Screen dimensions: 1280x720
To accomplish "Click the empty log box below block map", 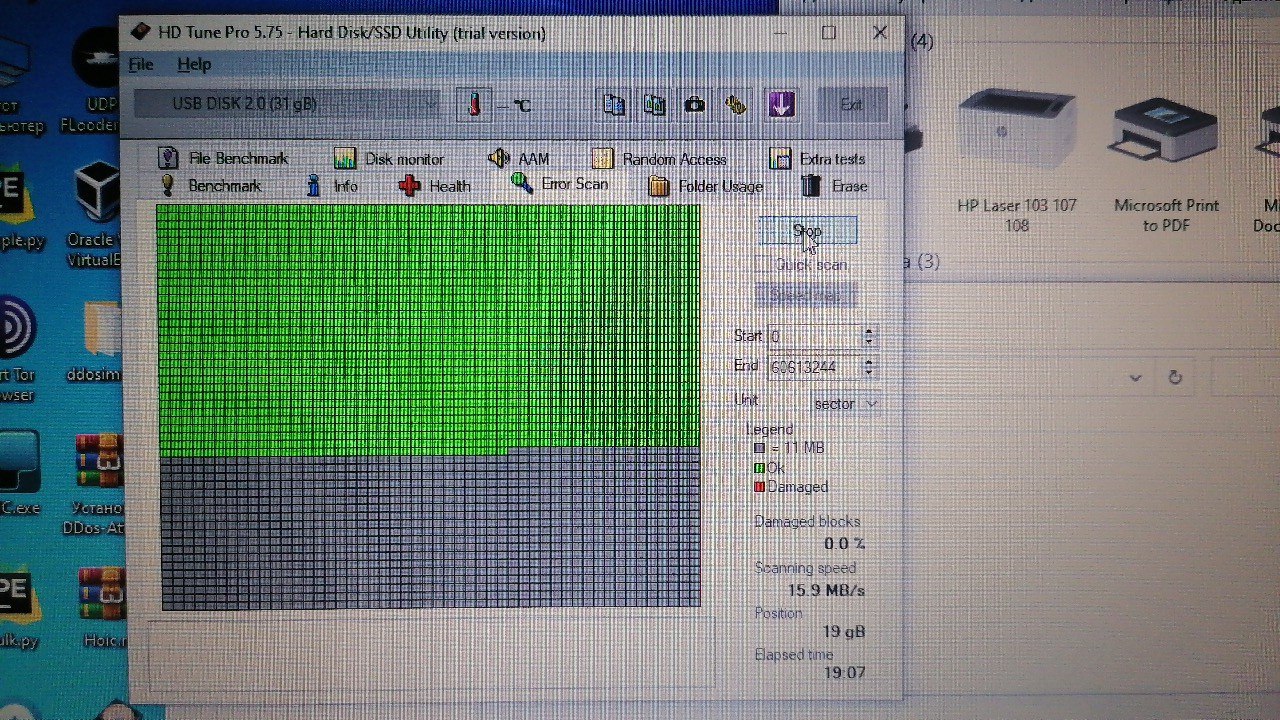I will tap(432, 655).
